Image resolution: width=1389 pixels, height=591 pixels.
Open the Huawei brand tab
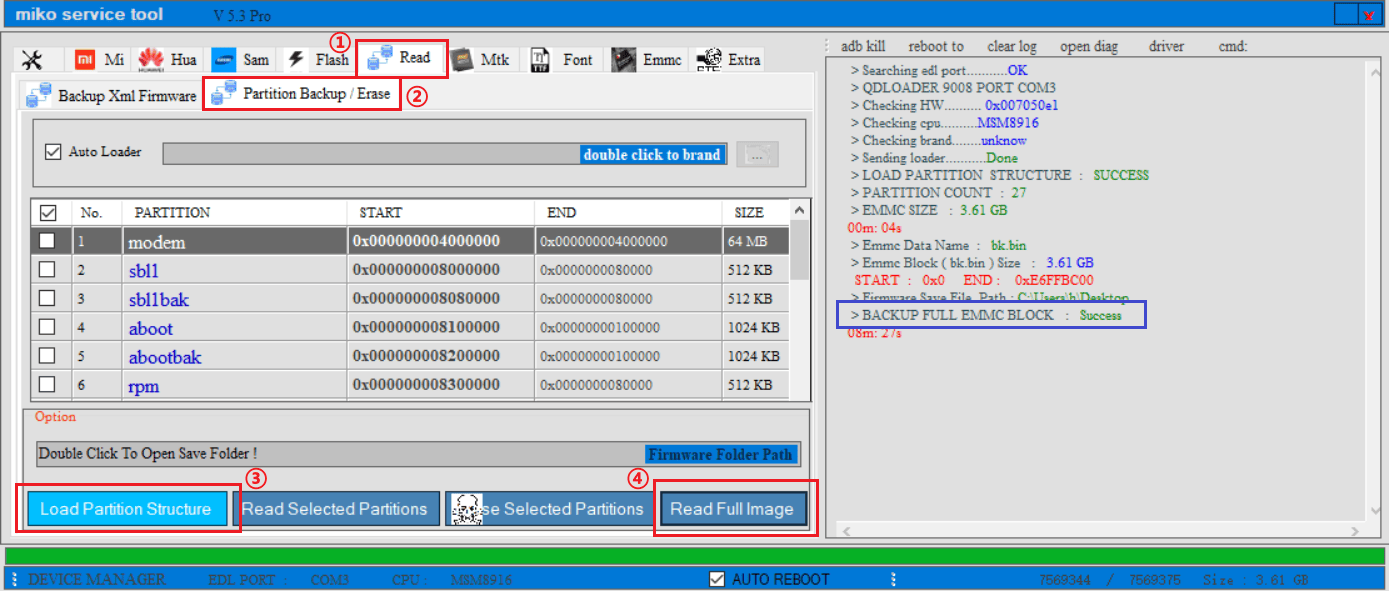(x=168, y=60)
